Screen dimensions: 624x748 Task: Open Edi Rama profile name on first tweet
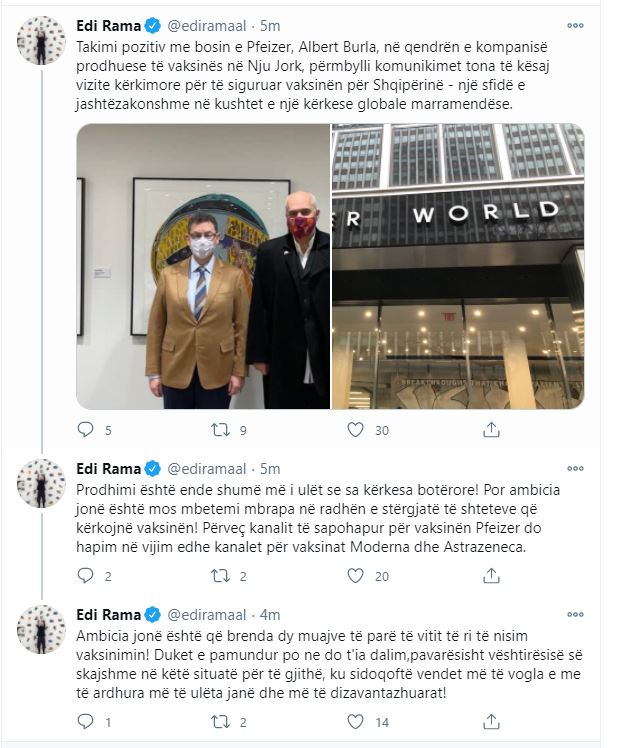(x=109, y=26)
